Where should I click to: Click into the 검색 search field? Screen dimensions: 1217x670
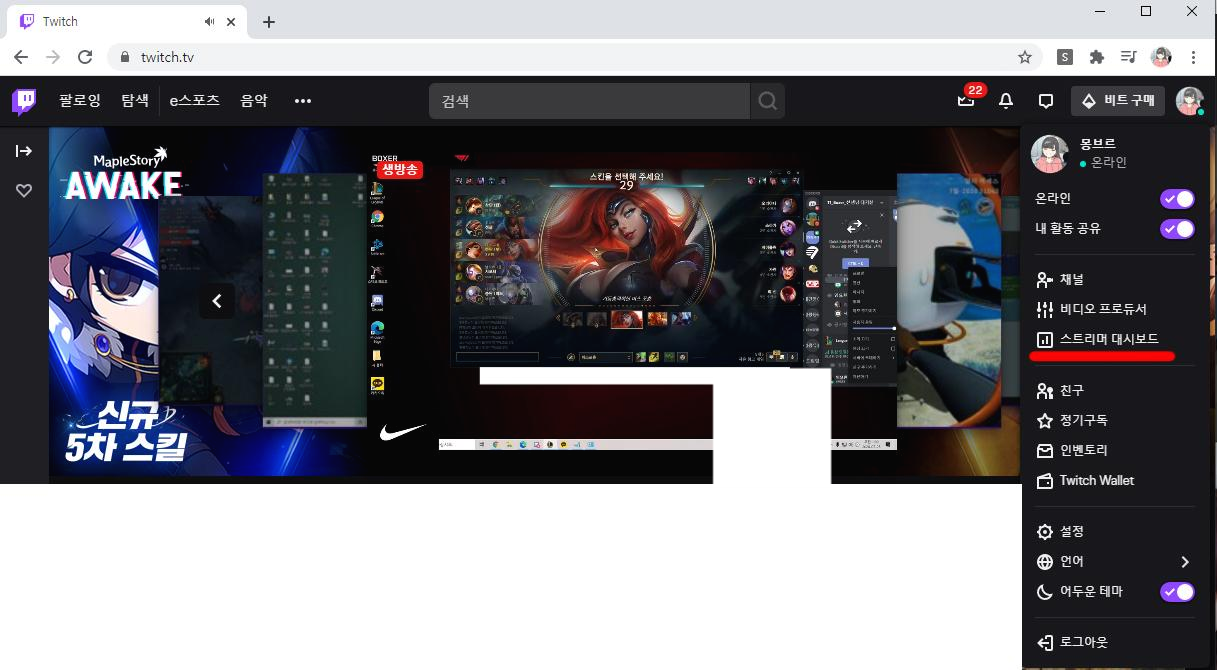(589, 101)
